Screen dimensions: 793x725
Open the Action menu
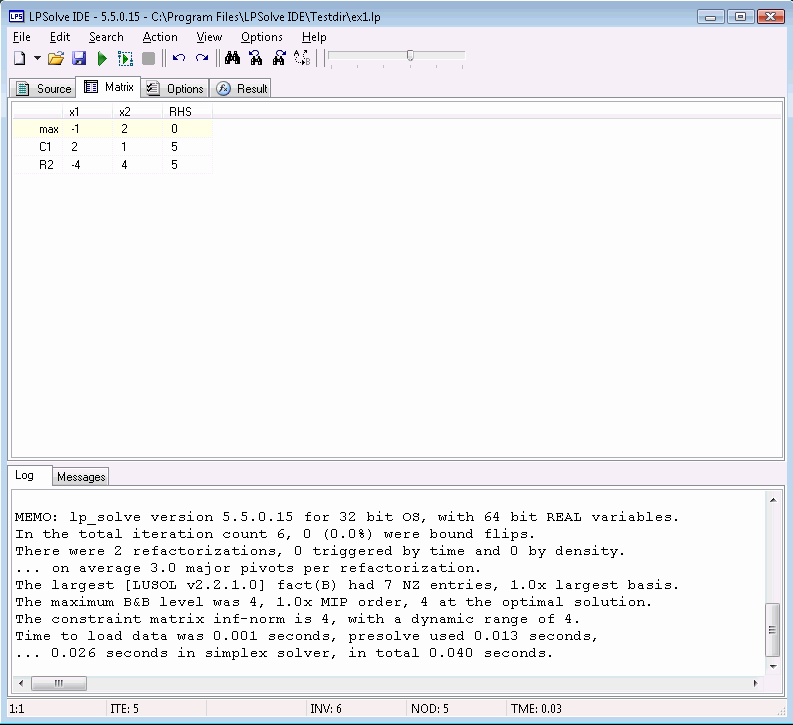click(x=159, y=37)
